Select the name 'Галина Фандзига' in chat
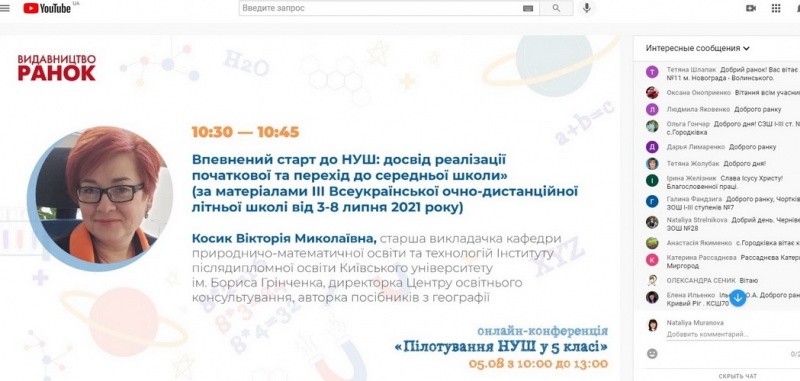Viewport: 800px width, 381px height. tap(694, 199)
